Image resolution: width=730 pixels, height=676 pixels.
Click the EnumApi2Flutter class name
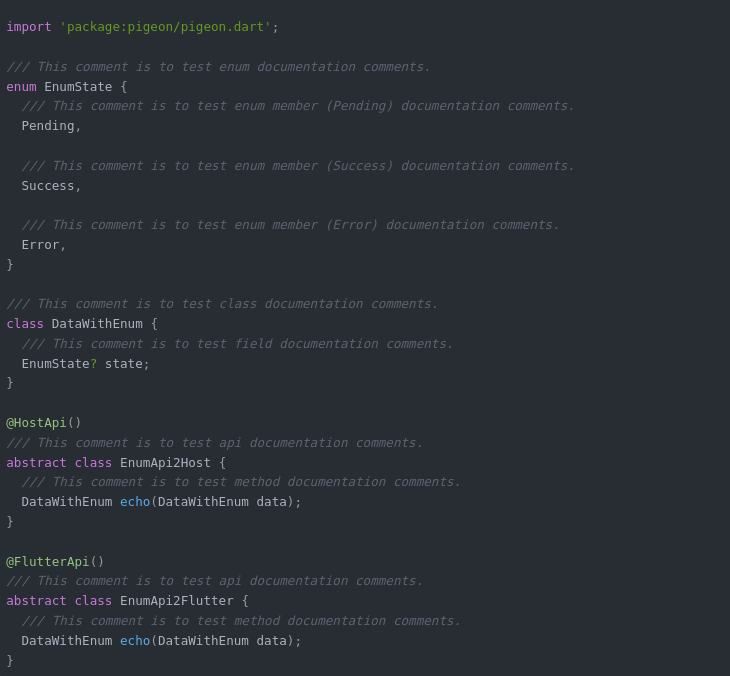click(x=177, y=602)
